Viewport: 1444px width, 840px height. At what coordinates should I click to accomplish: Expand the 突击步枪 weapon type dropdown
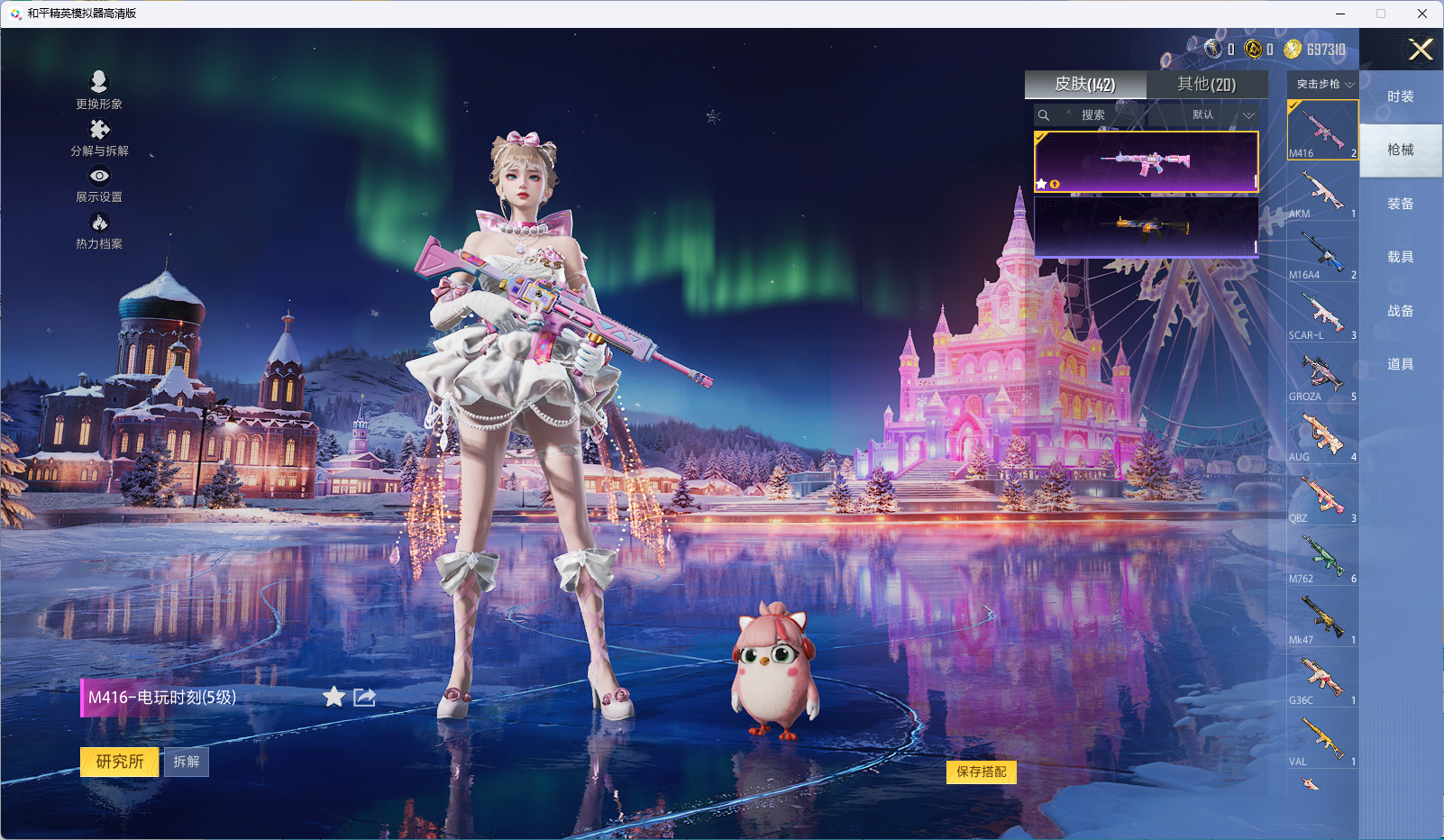1324,84
